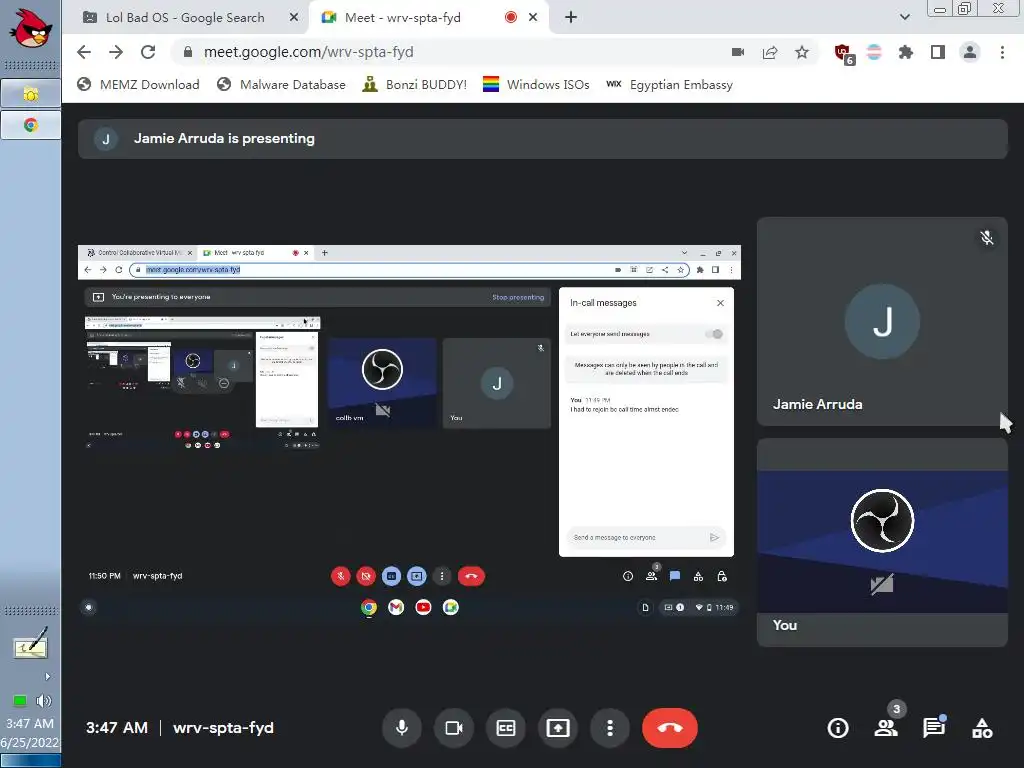Open Egyptian Embassy bookmark
The height and width of the screenshot is (768, 1024).
click(669, 84)
